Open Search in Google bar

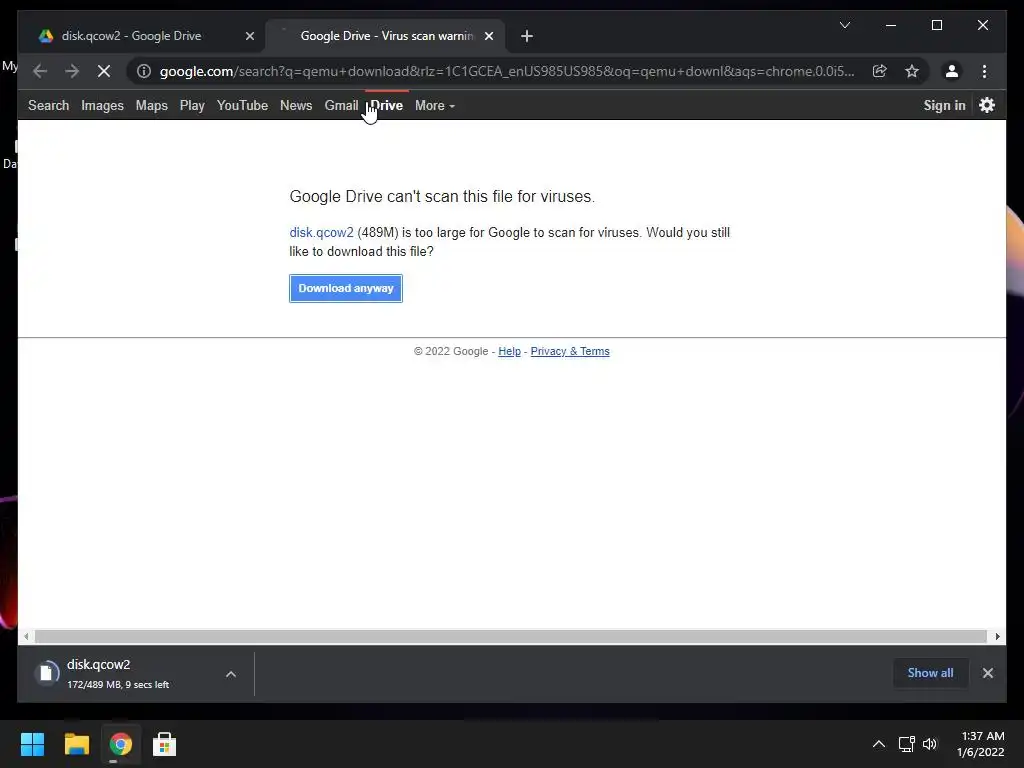(48, 105)
